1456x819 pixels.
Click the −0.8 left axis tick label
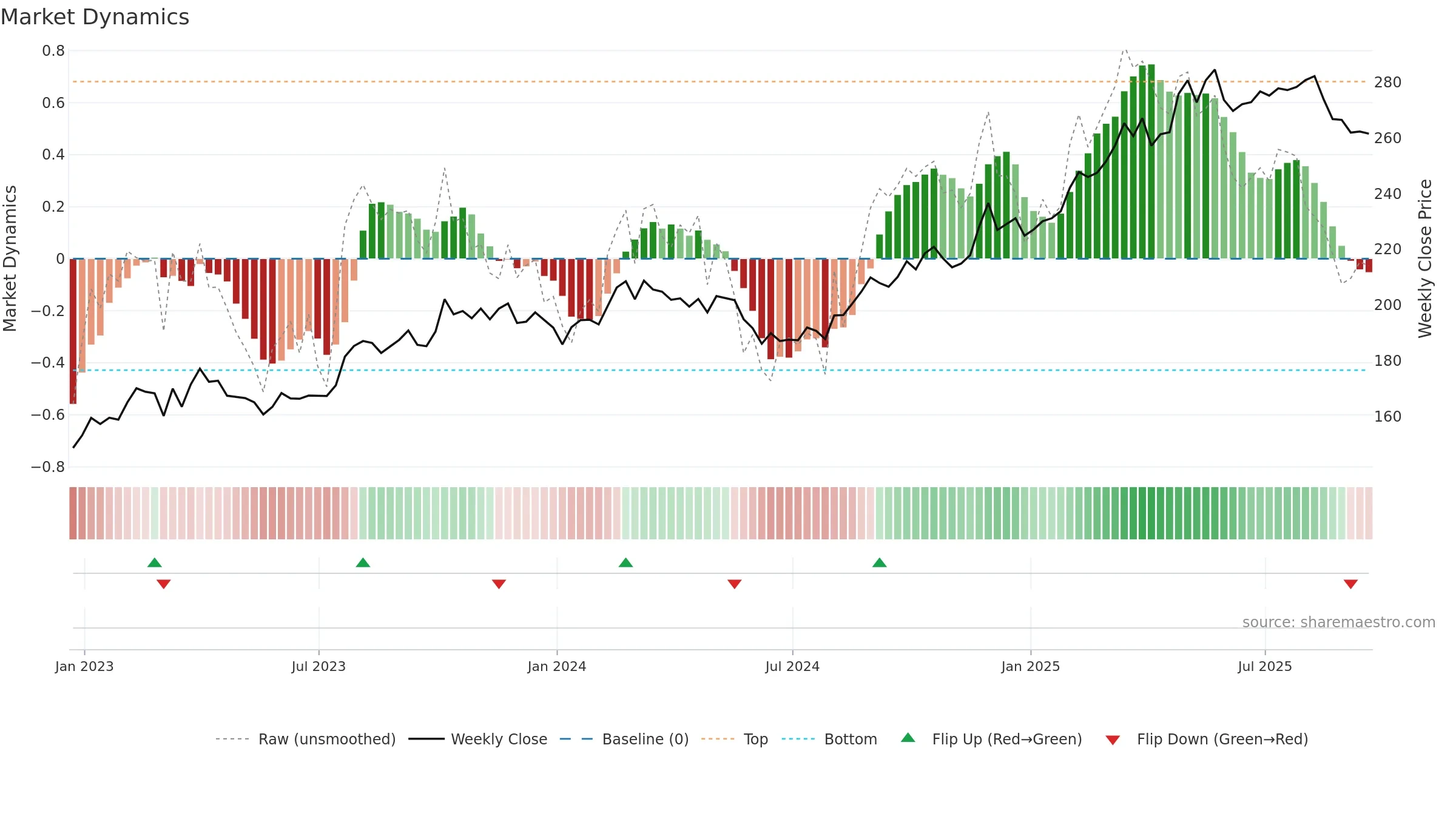pyautogui.click(x=48, y=467)
